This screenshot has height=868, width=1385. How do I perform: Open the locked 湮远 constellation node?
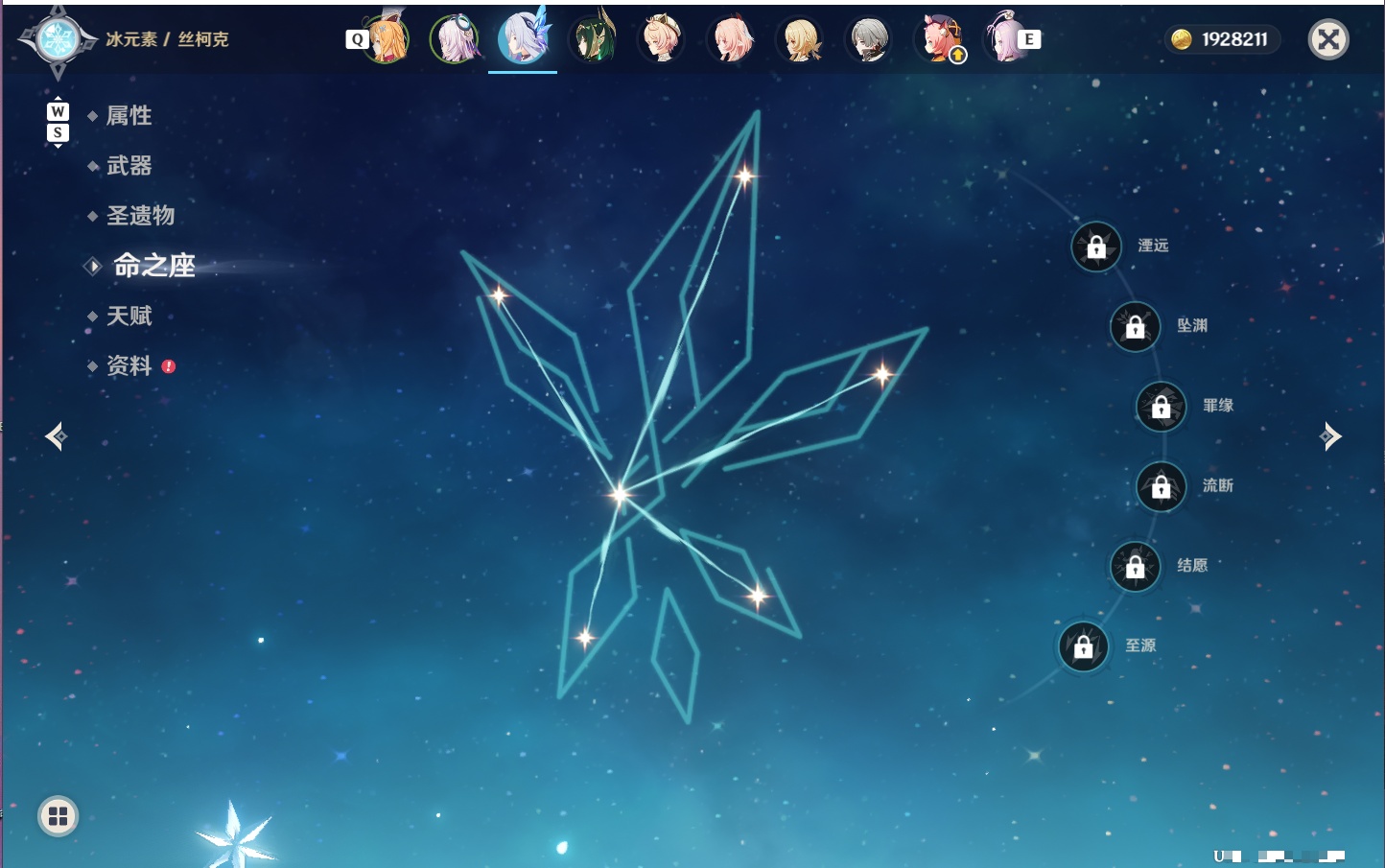pyautogui.click(x=1096, y=246)
